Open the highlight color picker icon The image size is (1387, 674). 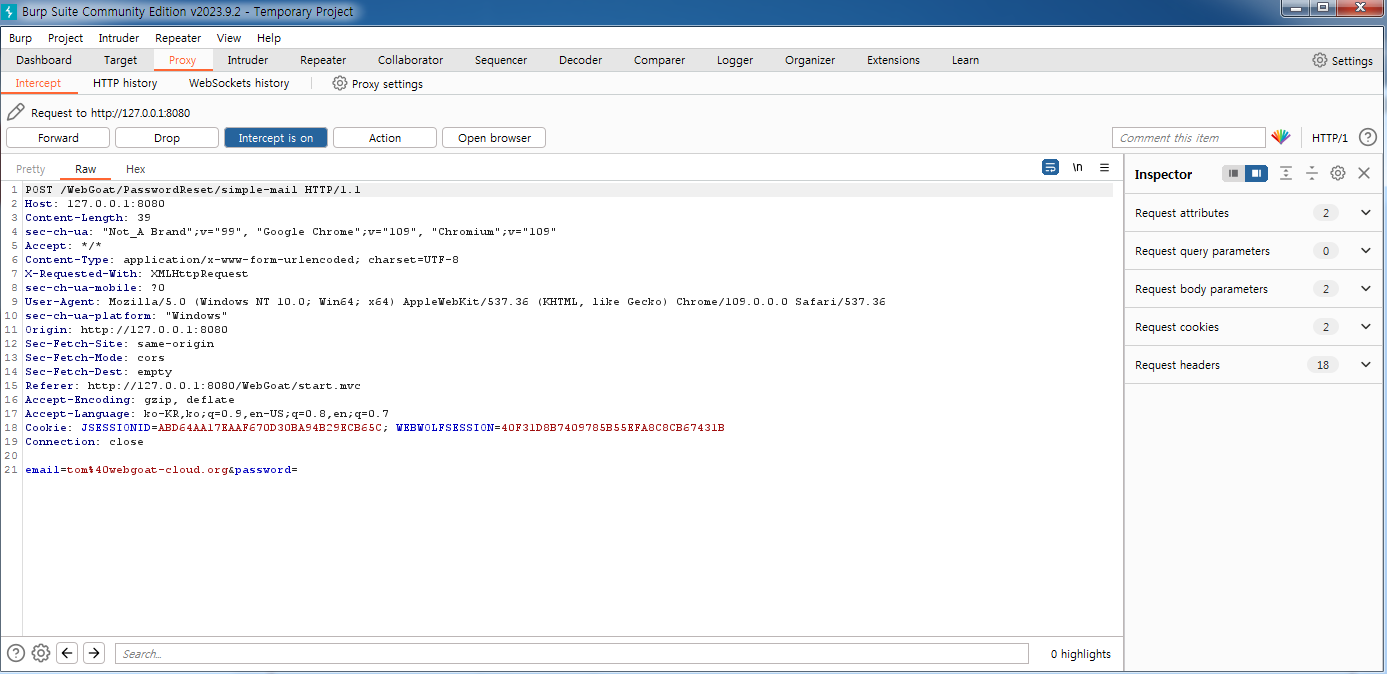1281,138
